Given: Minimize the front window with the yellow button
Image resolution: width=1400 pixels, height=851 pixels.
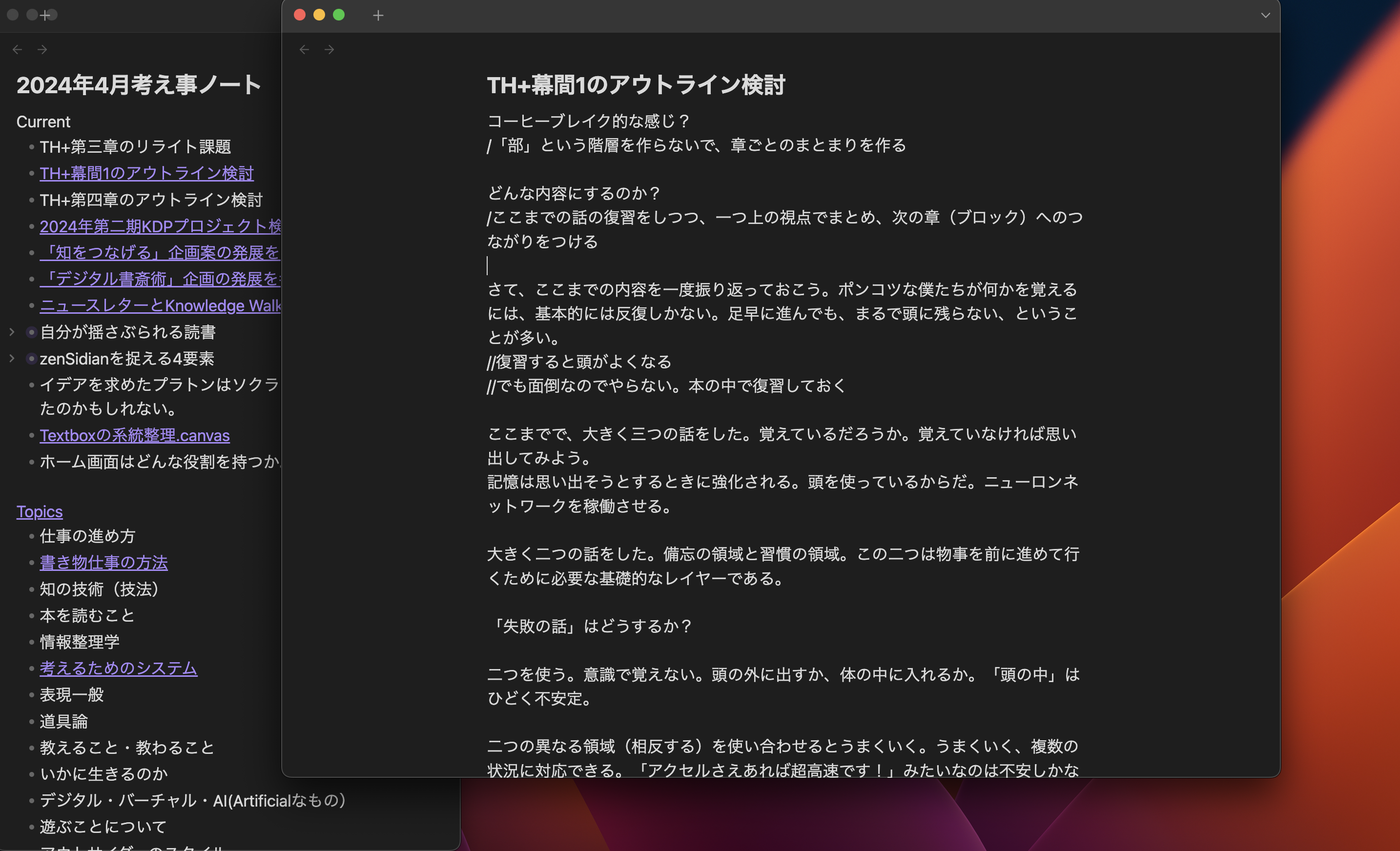Looking at the screenshot, I should [x=319, y=15].
